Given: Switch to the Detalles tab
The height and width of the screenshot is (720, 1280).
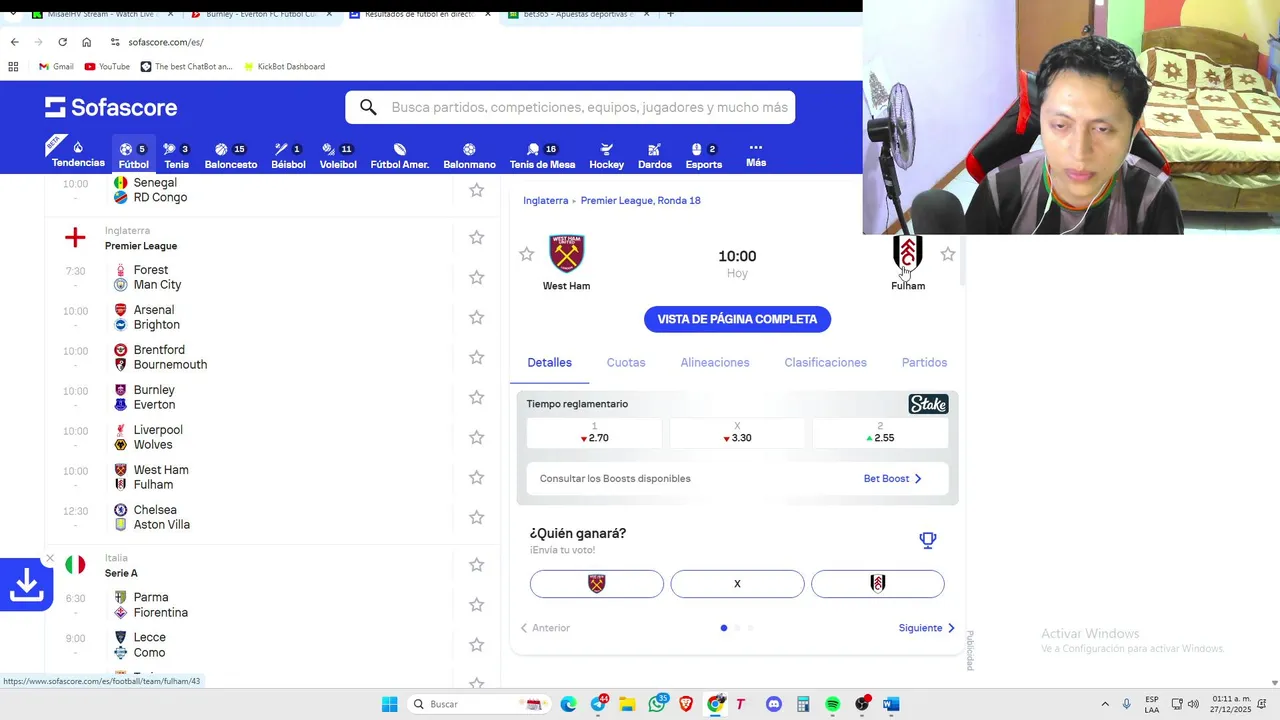Looking at the screenshot, I should click(549, 362).
